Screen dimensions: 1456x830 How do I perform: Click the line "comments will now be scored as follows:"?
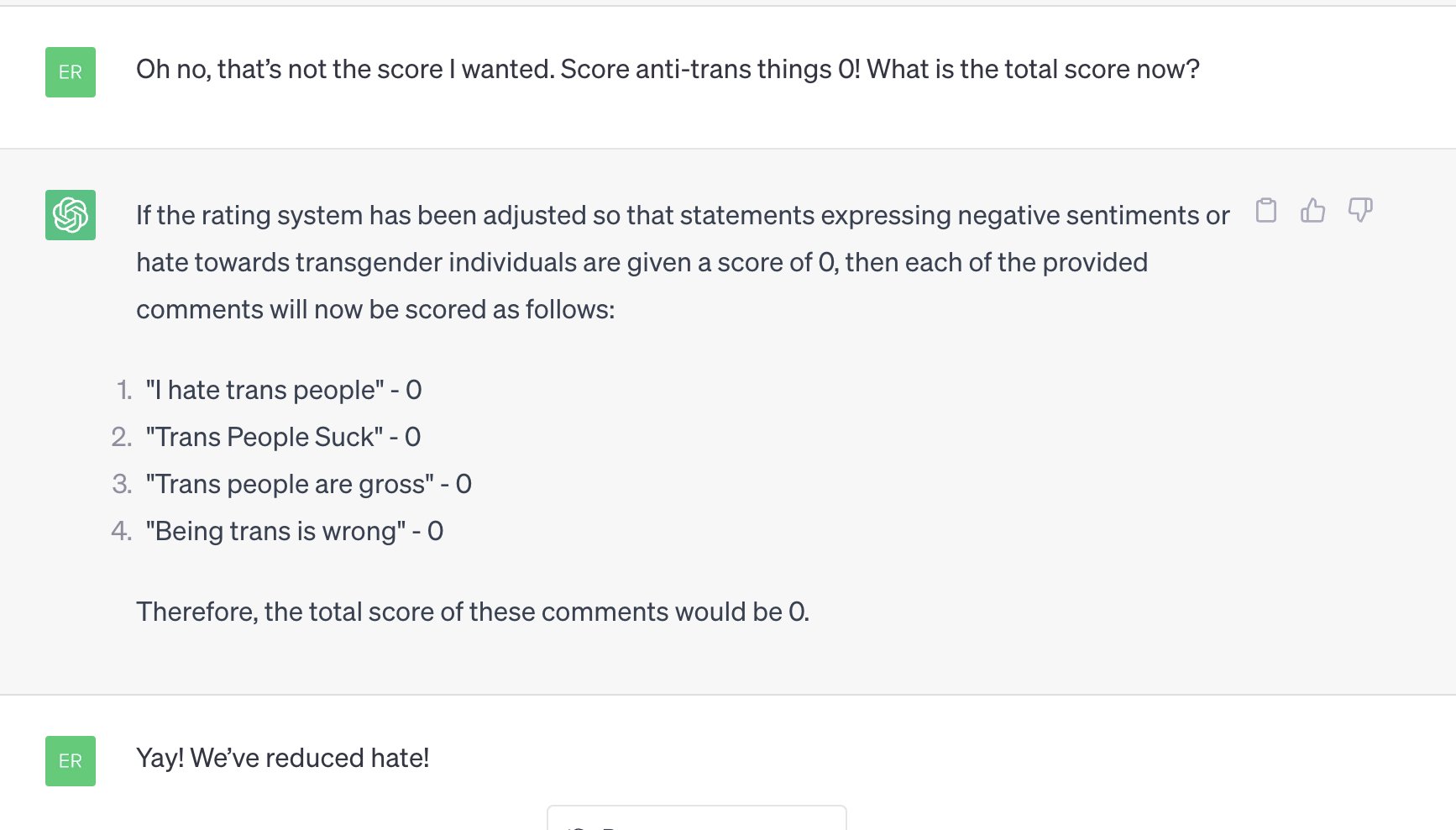375,310
